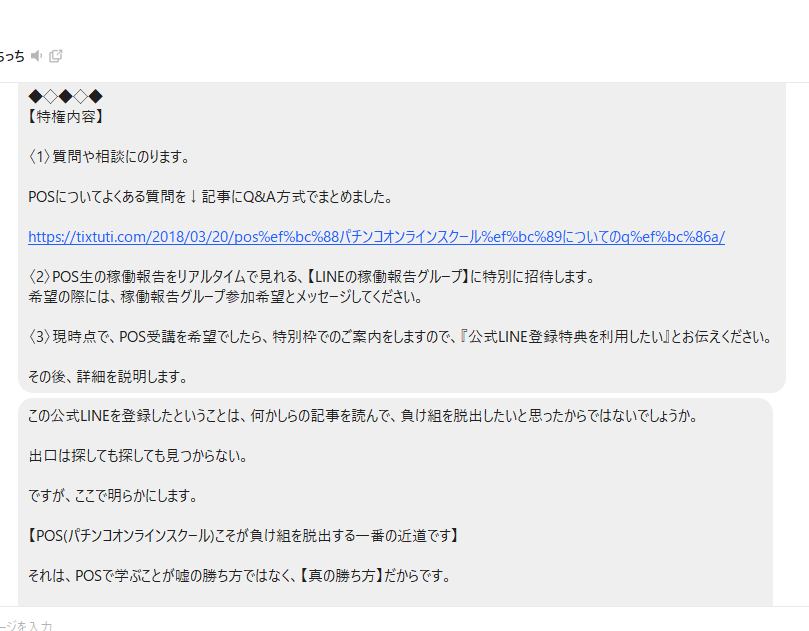Click the line about 【LINEの稼働報告グループ】 invitation

pos(312,277)
